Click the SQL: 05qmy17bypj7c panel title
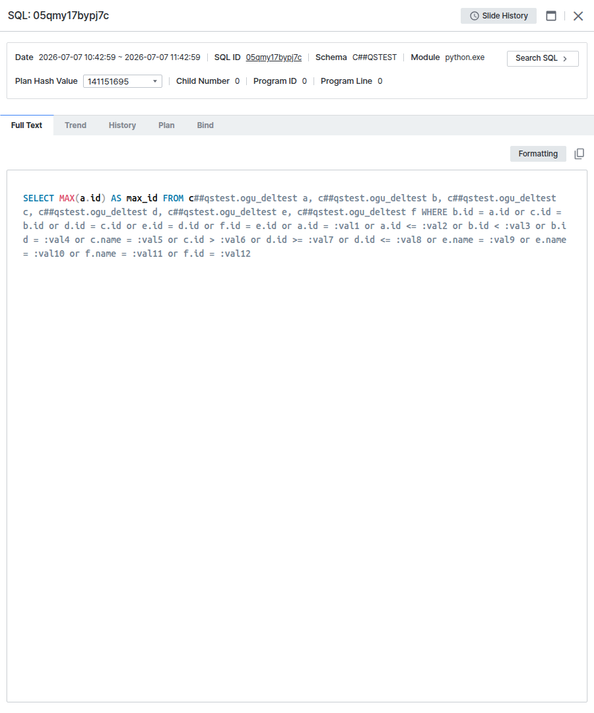The image size is (594, 713). tap(58, 15)
